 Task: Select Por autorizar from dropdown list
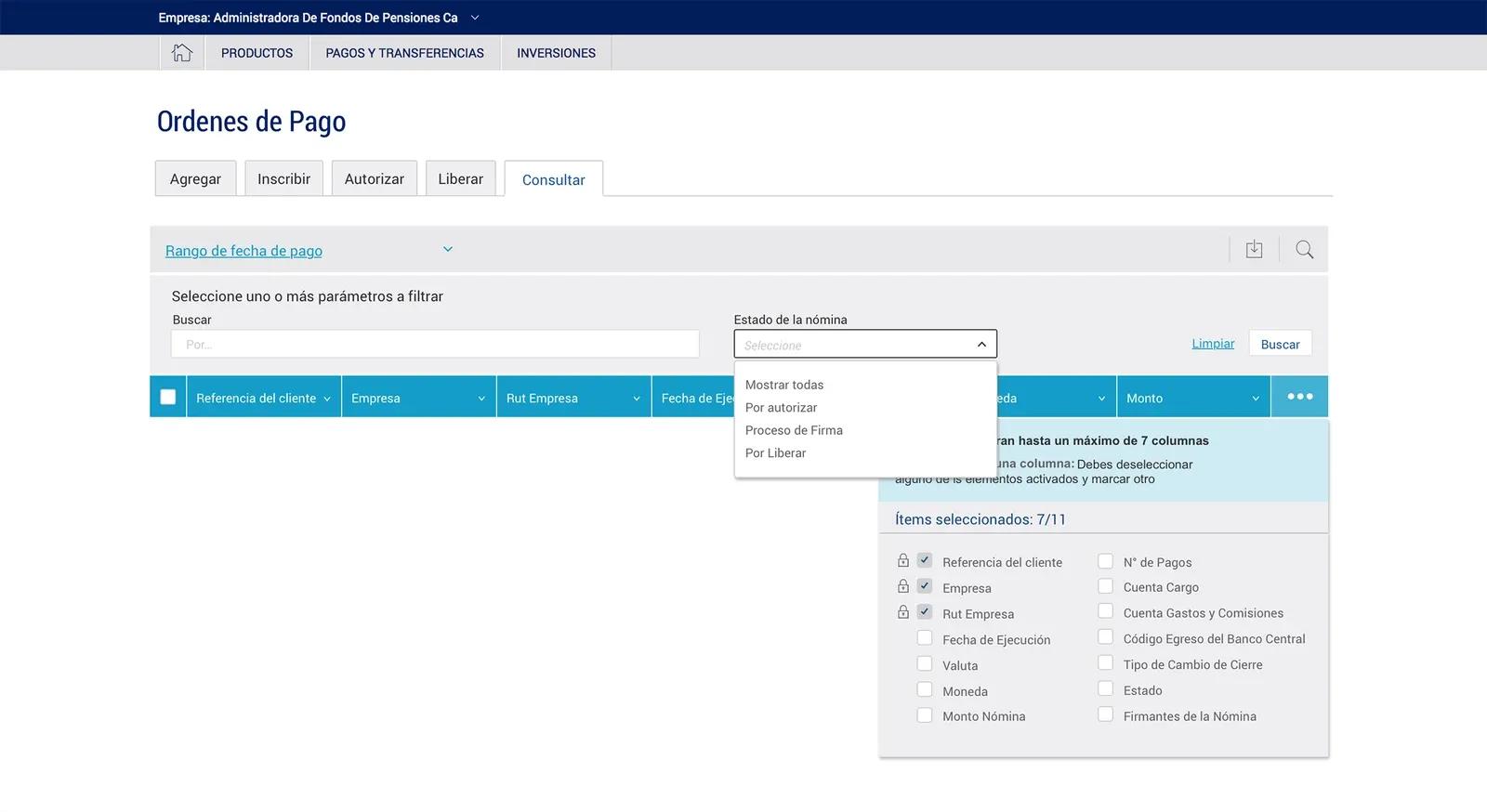(782, 408)
